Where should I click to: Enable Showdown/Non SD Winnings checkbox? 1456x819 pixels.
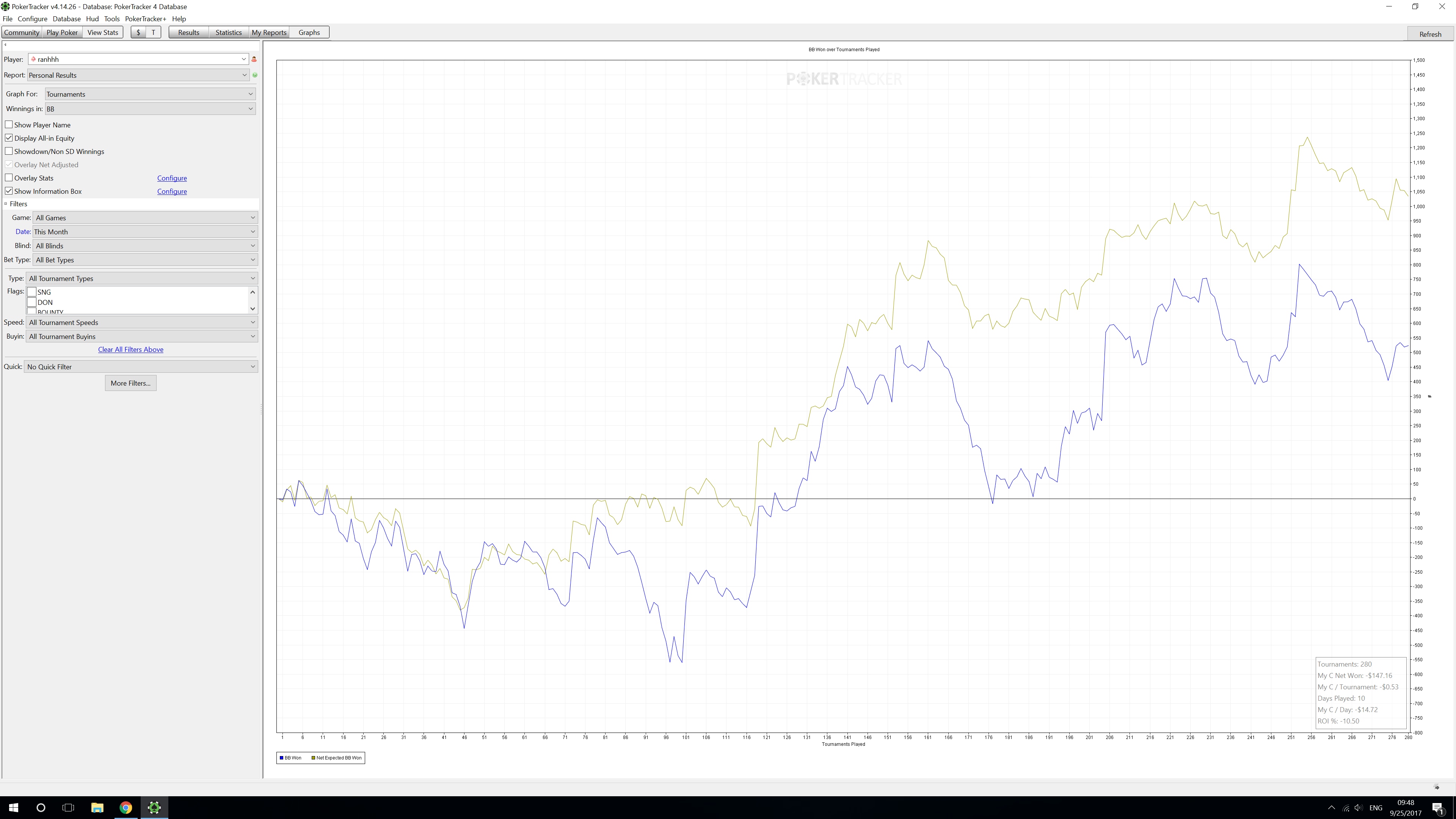tap(9, 151)
